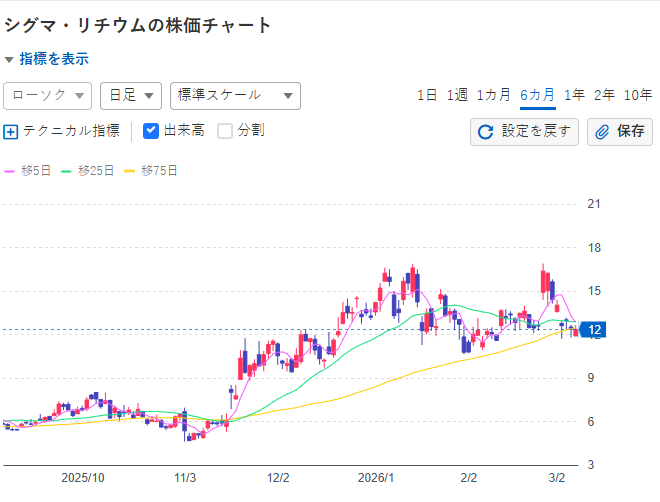Click the 6 price axis label
660x502 pixels.
click(591, 422)
